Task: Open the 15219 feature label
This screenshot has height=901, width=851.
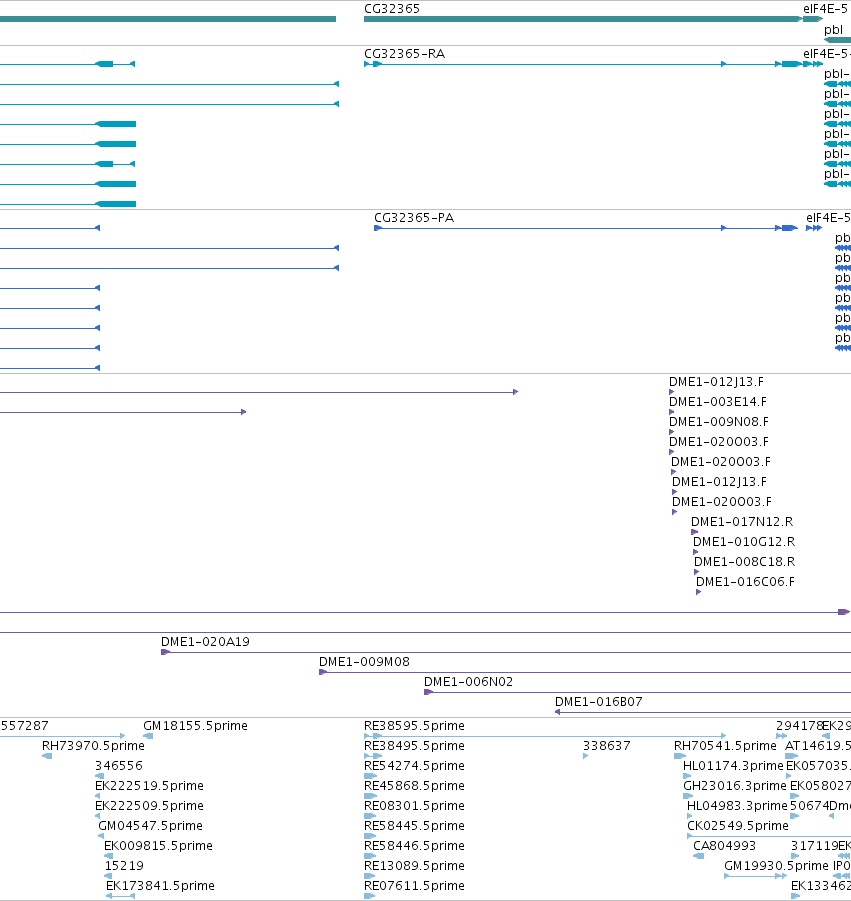Action: (124, 865)
